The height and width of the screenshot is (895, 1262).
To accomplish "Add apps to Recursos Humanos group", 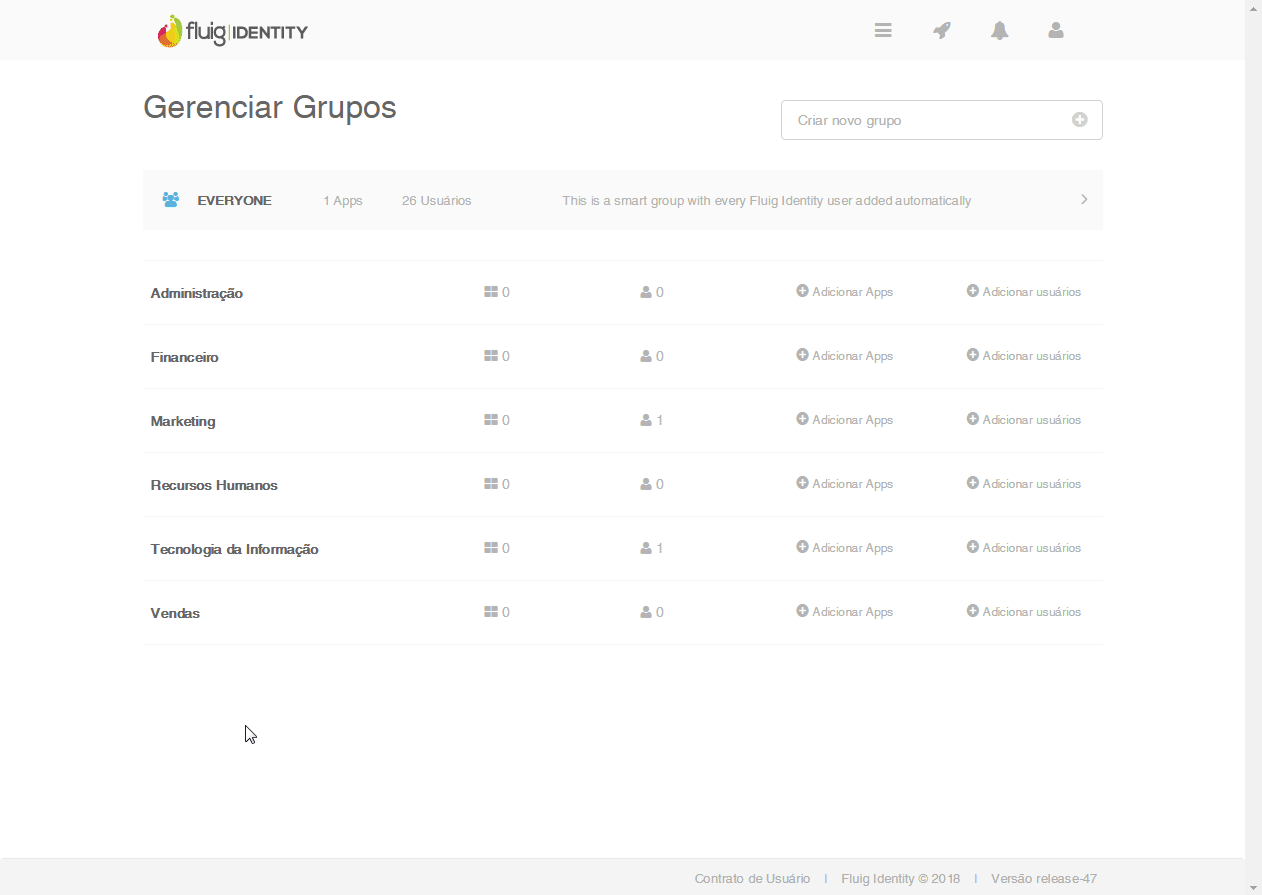I will pyautogui.click(x=845, y=484).
